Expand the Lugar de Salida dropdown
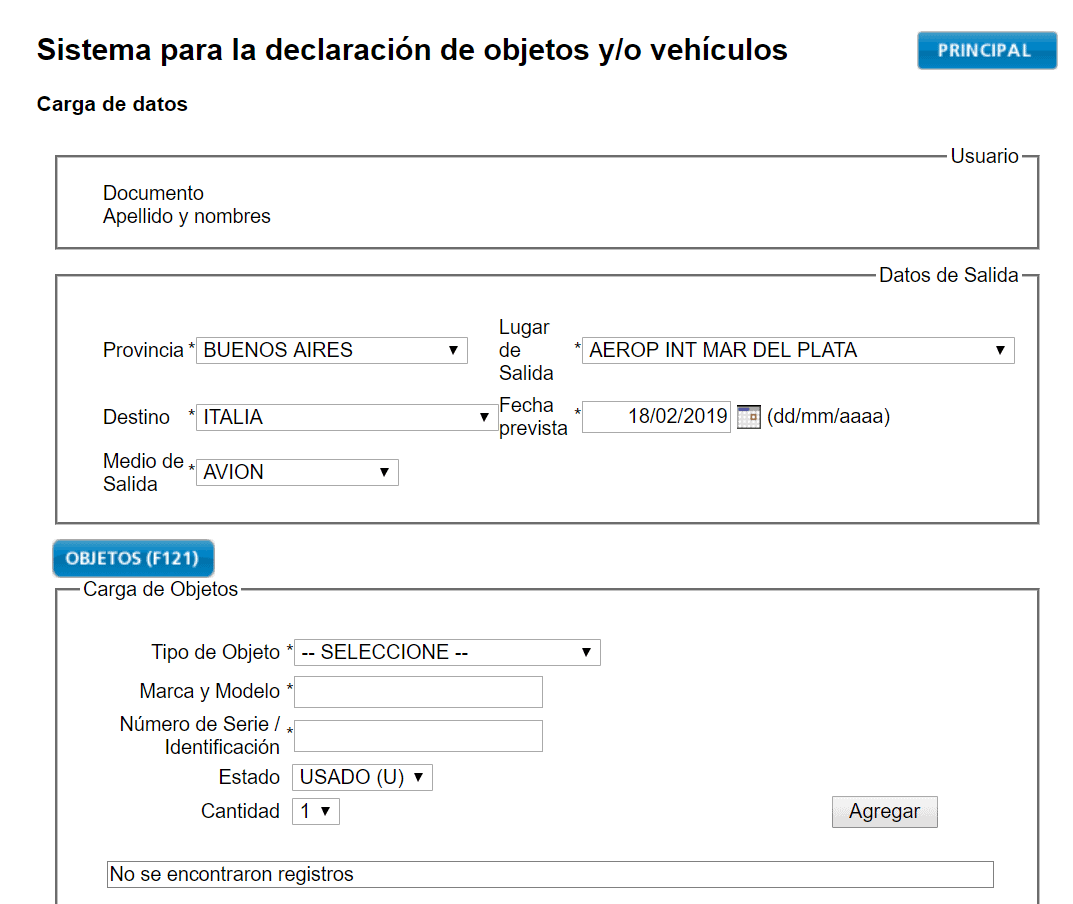Screen dimensions: 1073x904 pos(797,350)
